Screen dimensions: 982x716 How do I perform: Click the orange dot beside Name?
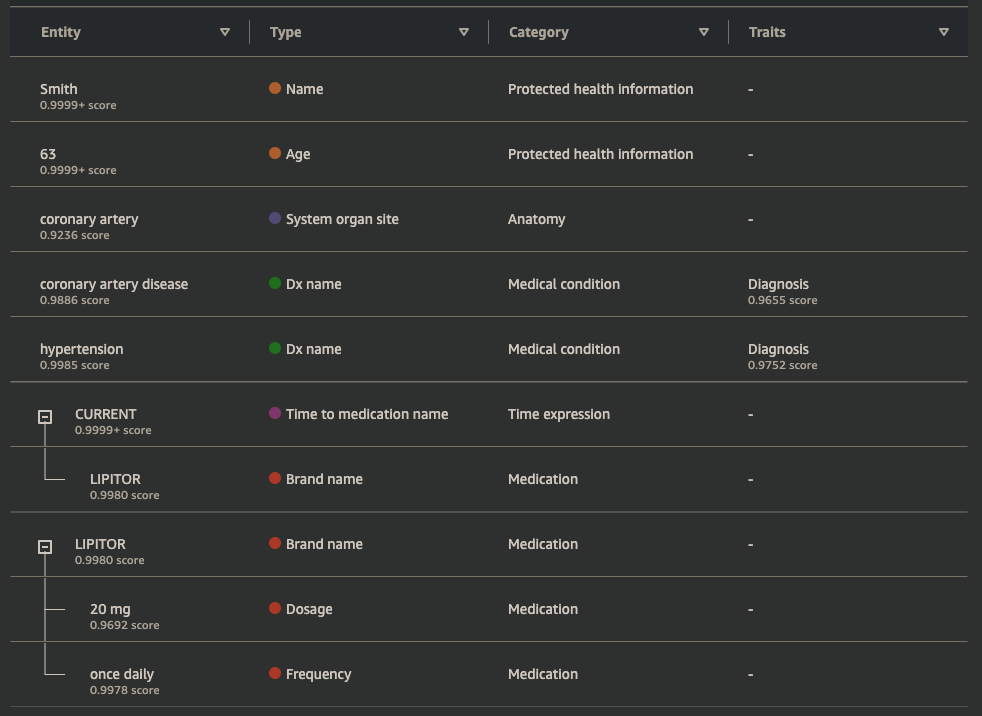[x=275, y=89]
